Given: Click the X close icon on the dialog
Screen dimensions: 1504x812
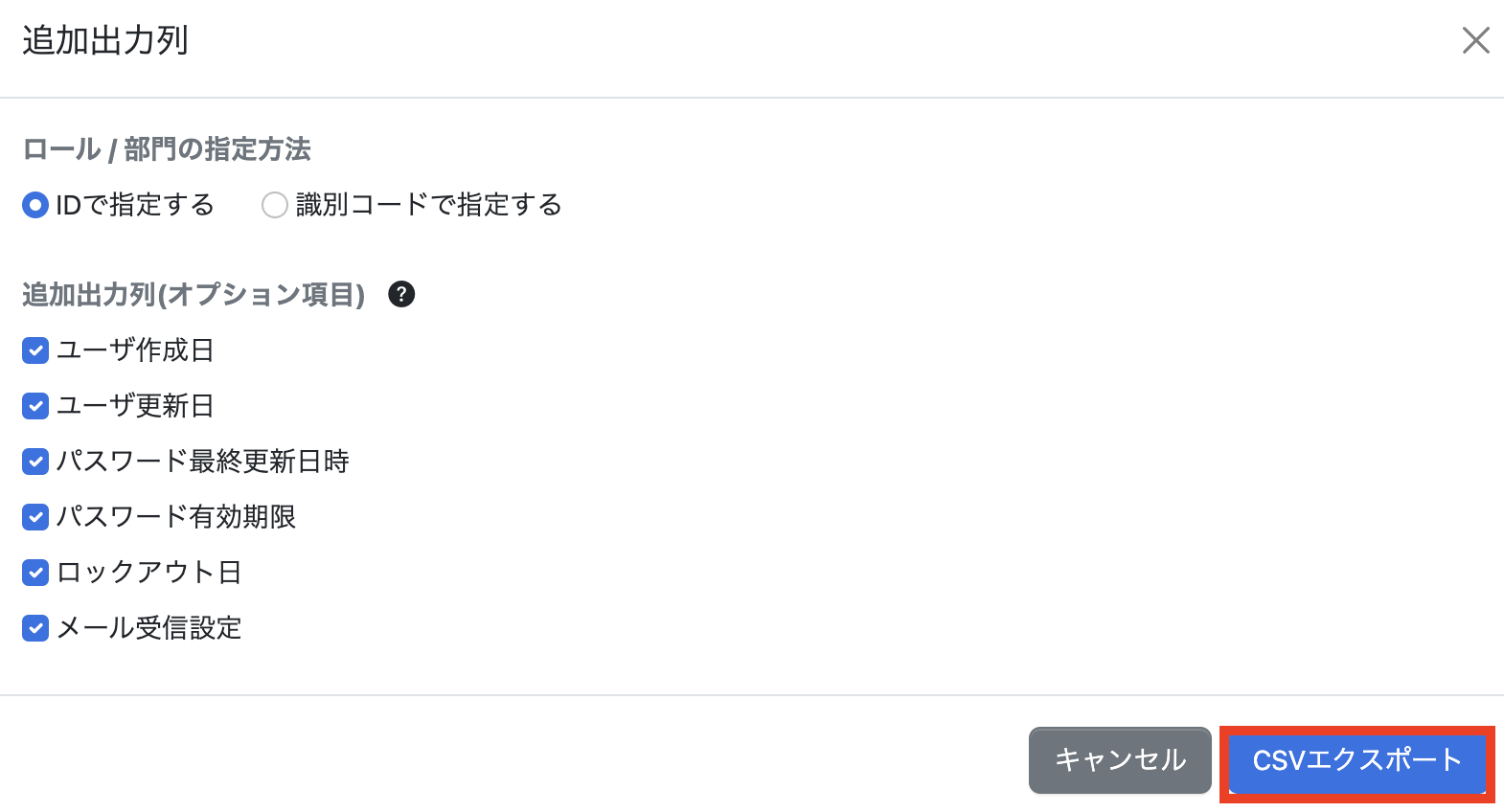Looking at the screenshot, I should pyautogui.click(x=1476, y=41).
